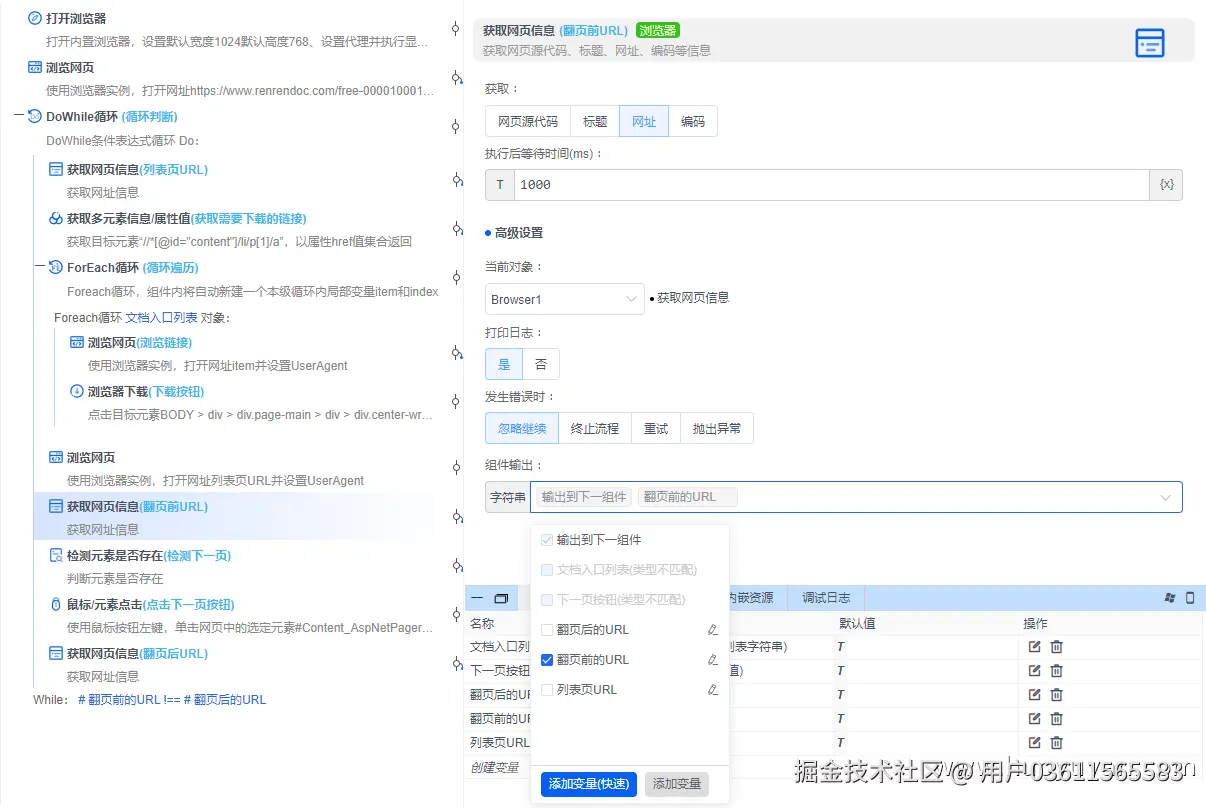Screen dimensions: 1206x808
Task: Minimize the bottom variables panel
Action: pos(477,598)
